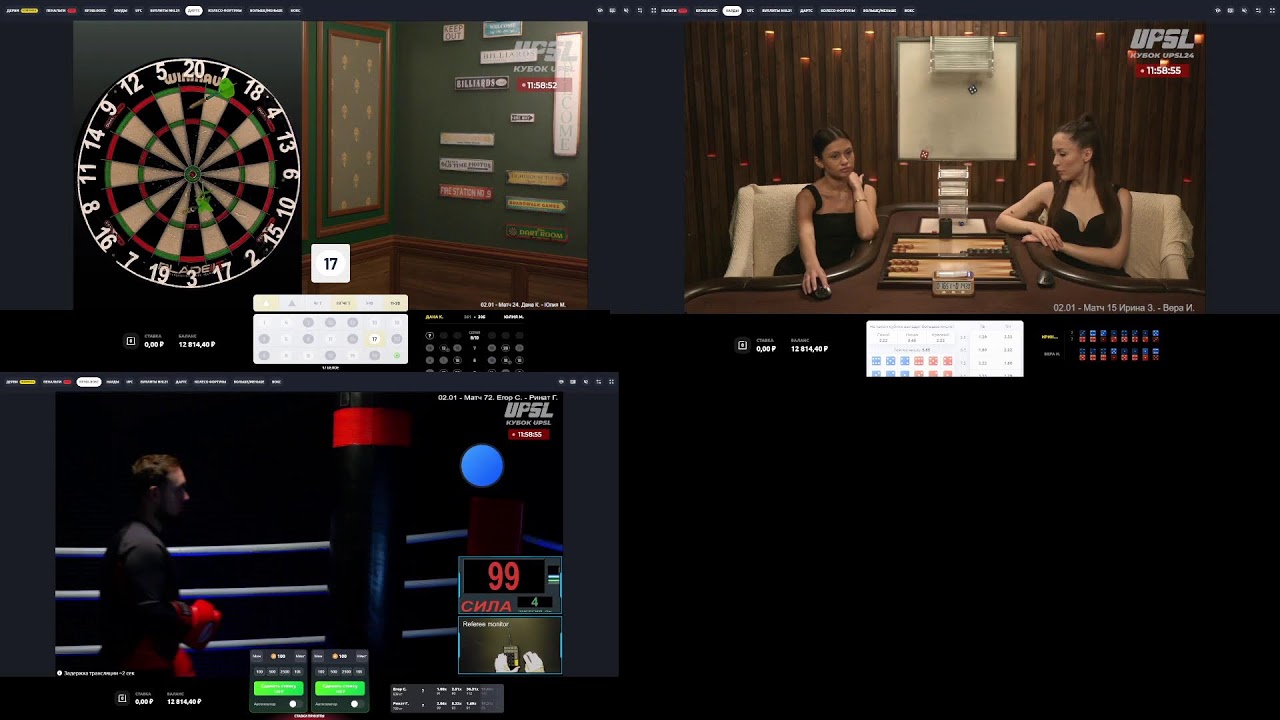Choose 500 chip in left bet panel

tap(272, 672)
